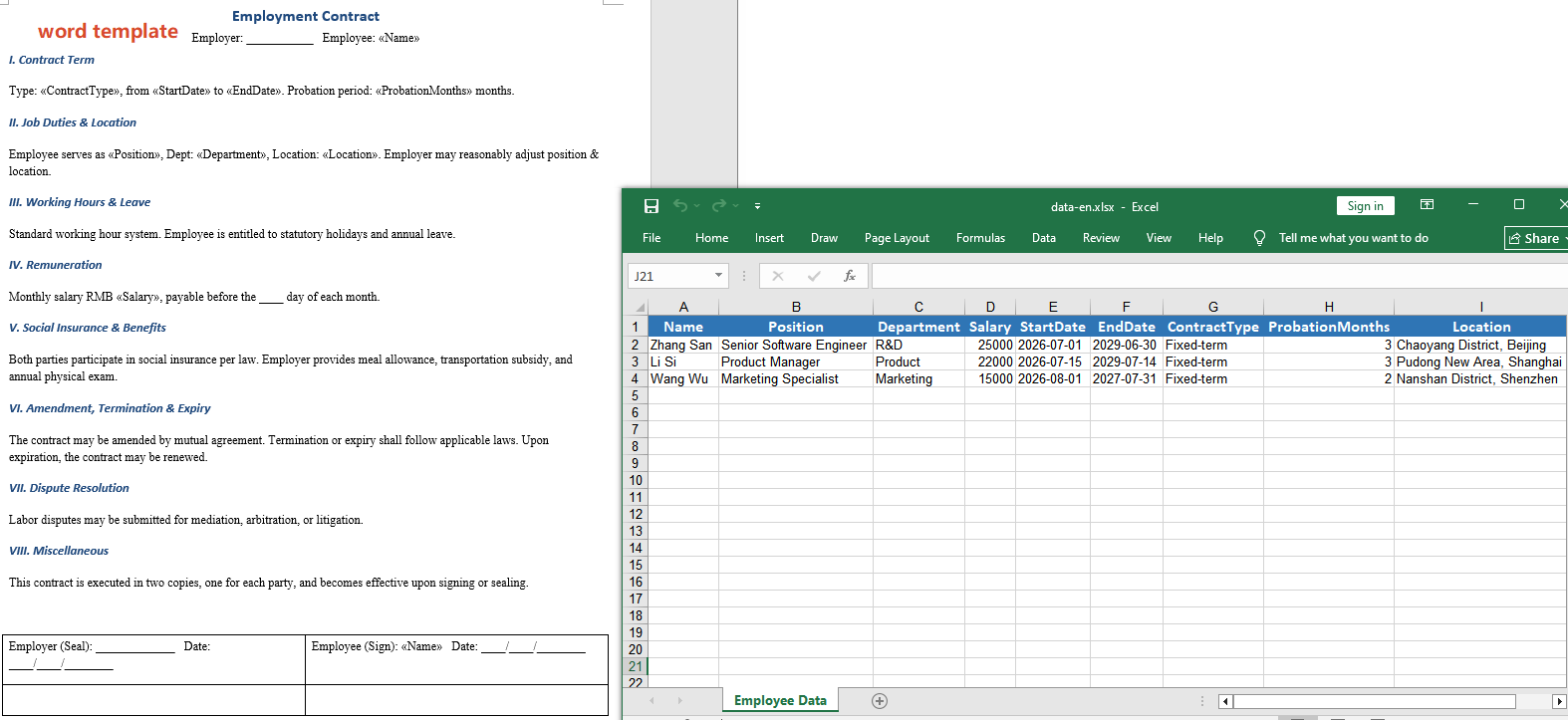Screen dimensions: 1568x720
Task: Select column B header
Action: tap(796, 307)
